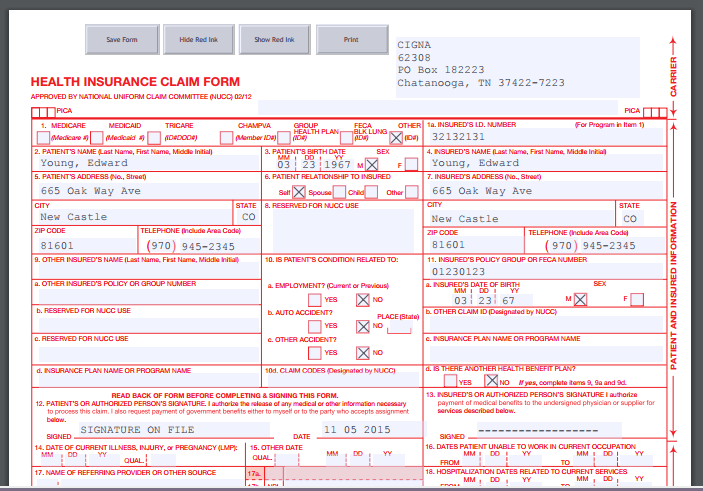Click the Policy Group or FECA Number field
Screen dimensions: 703x491
[545, 271]
